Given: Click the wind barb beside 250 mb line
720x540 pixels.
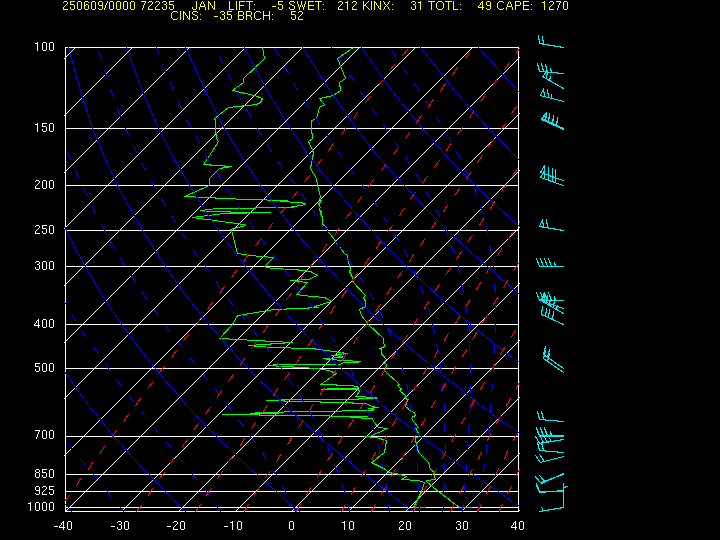Looking at the screenshot, I should point(551,225).
